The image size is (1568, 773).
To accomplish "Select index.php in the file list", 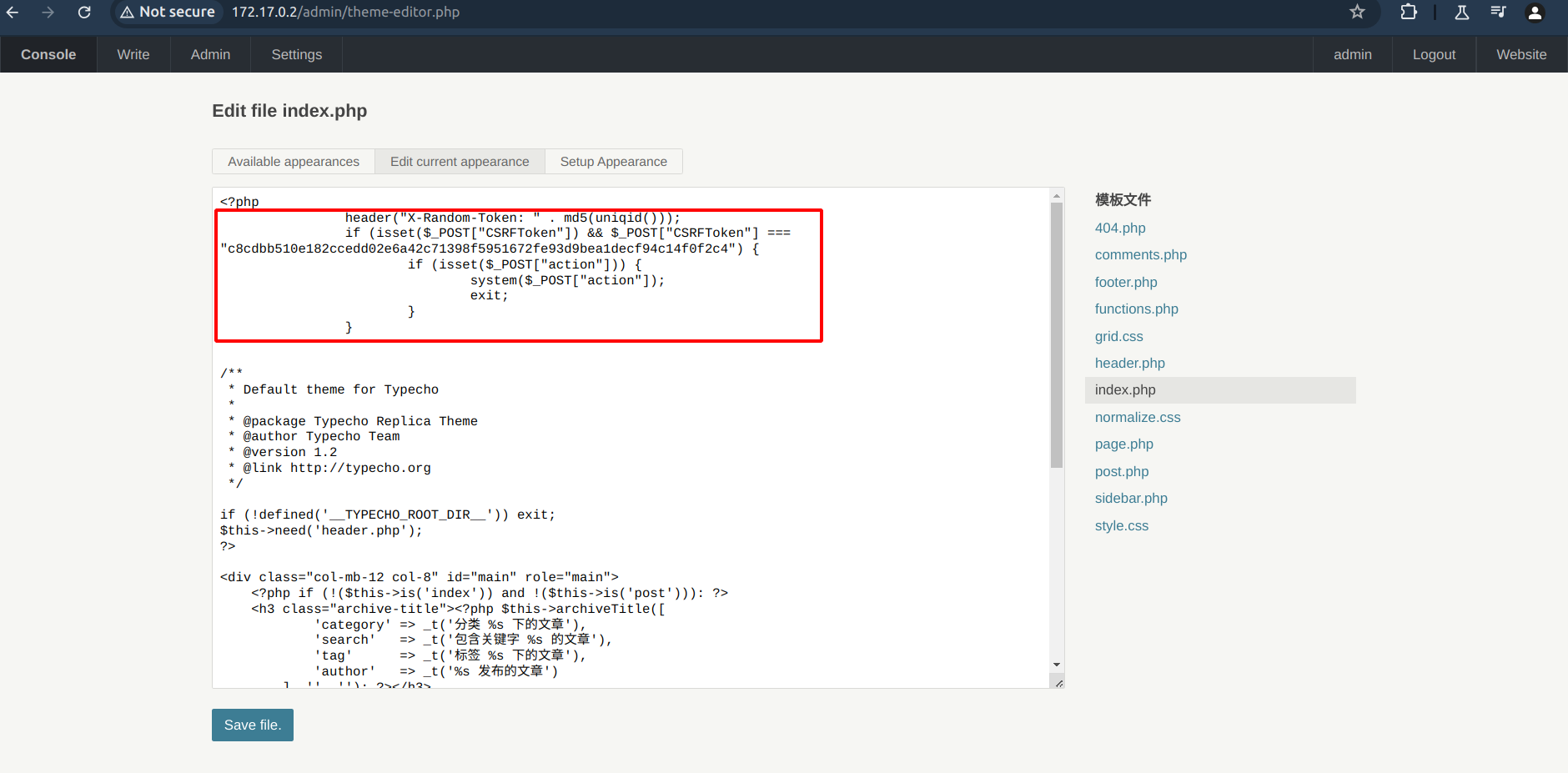I will [1220, 390].
